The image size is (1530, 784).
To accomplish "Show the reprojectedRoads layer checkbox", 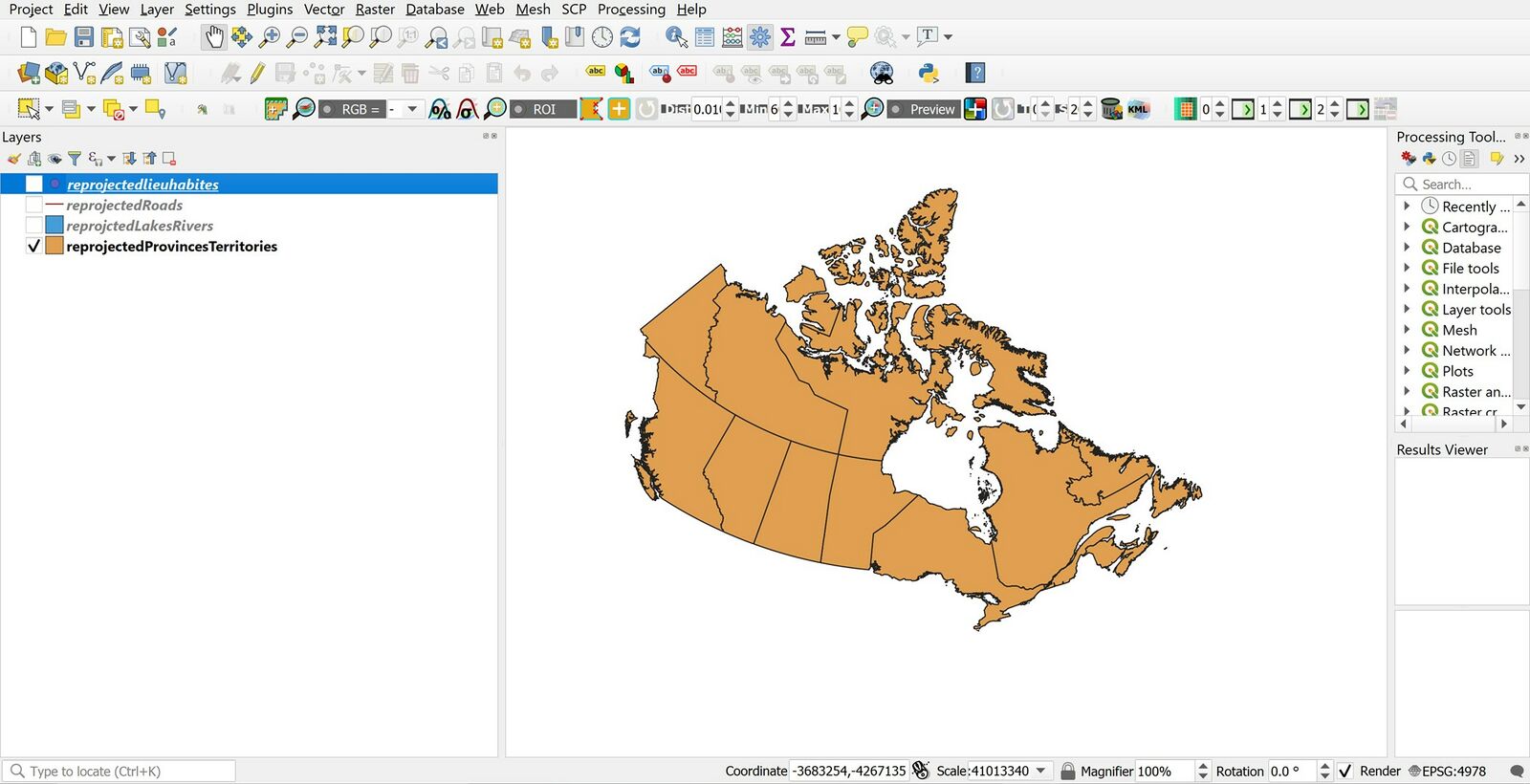I will [x=34, y=205].
